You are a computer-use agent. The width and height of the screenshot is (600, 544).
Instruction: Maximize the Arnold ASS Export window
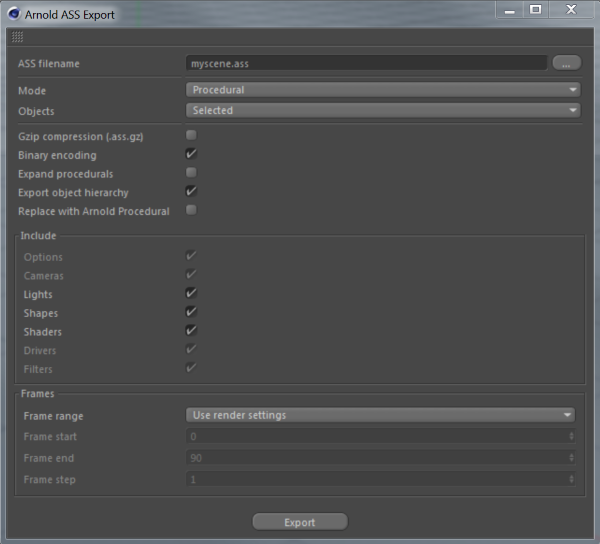(536, 10)
